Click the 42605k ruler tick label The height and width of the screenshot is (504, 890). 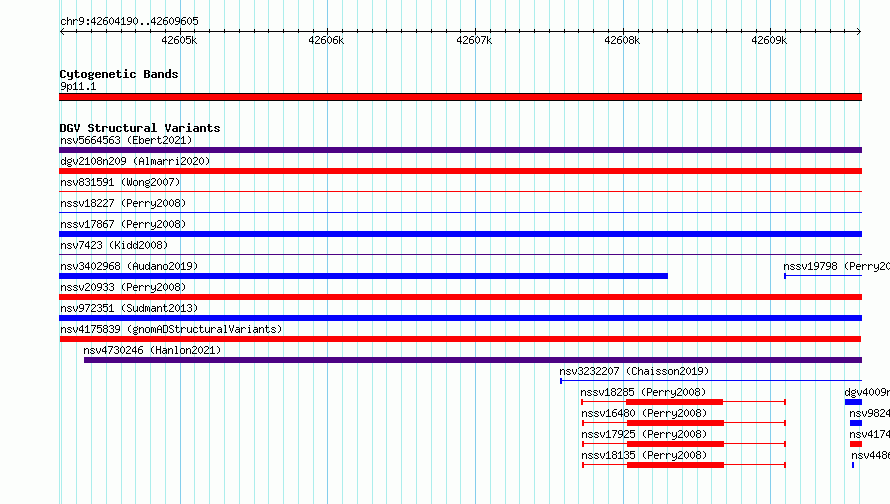179,40
